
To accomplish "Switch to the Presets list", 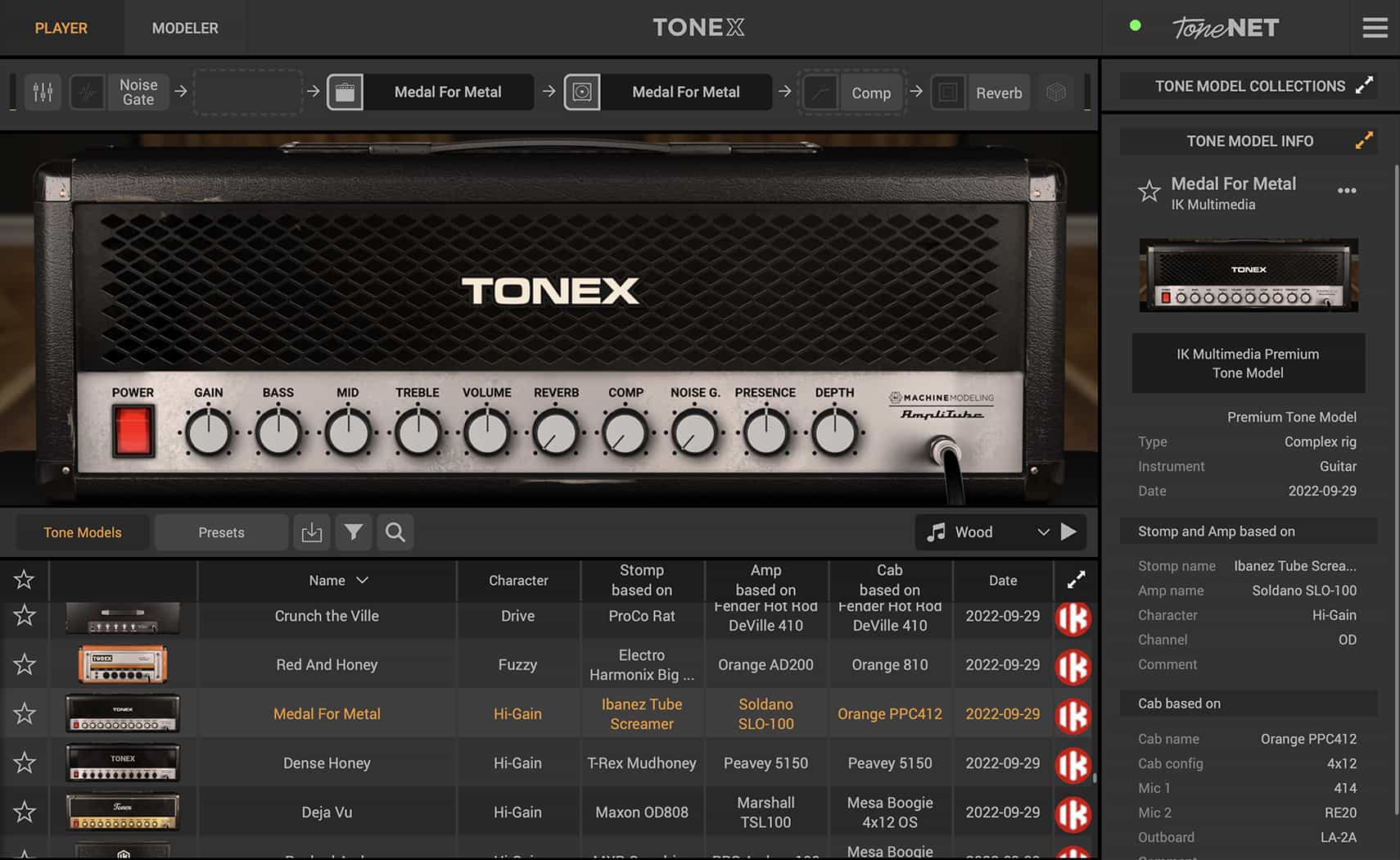I will click(220, 532).
